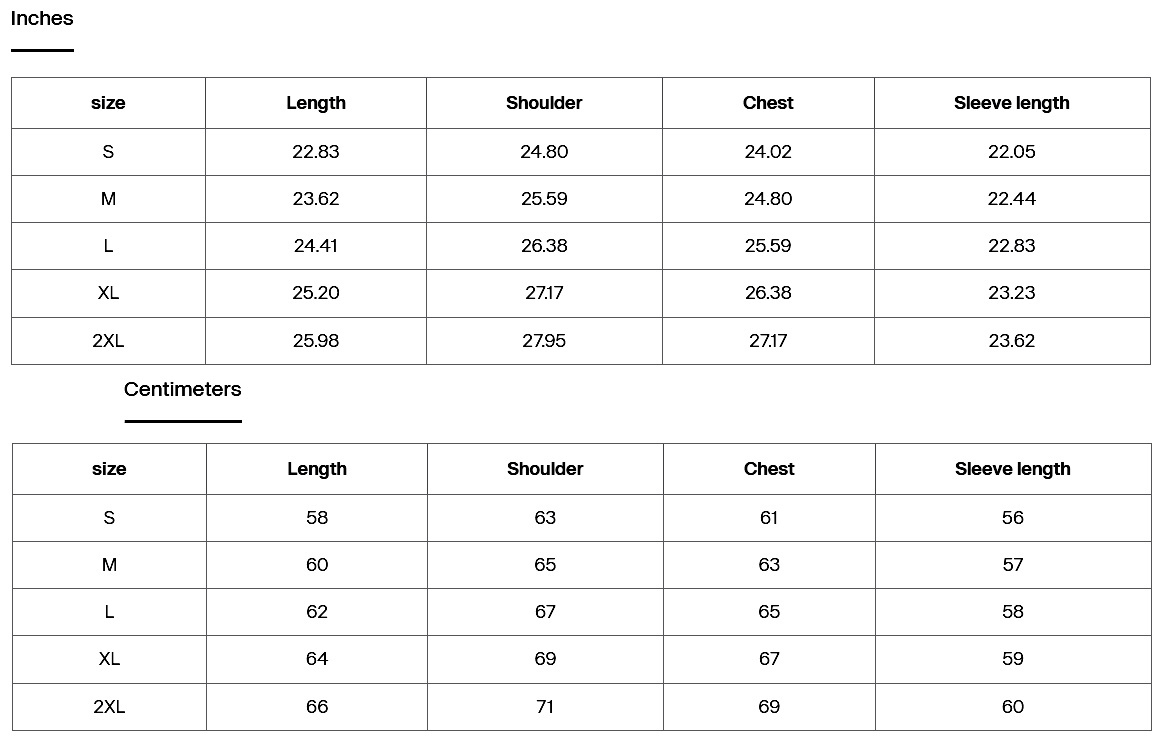Viewport: 1168px width, 738px height.
Task: Click Sleeve length header in inches table
Action: tap(1012, 103)
